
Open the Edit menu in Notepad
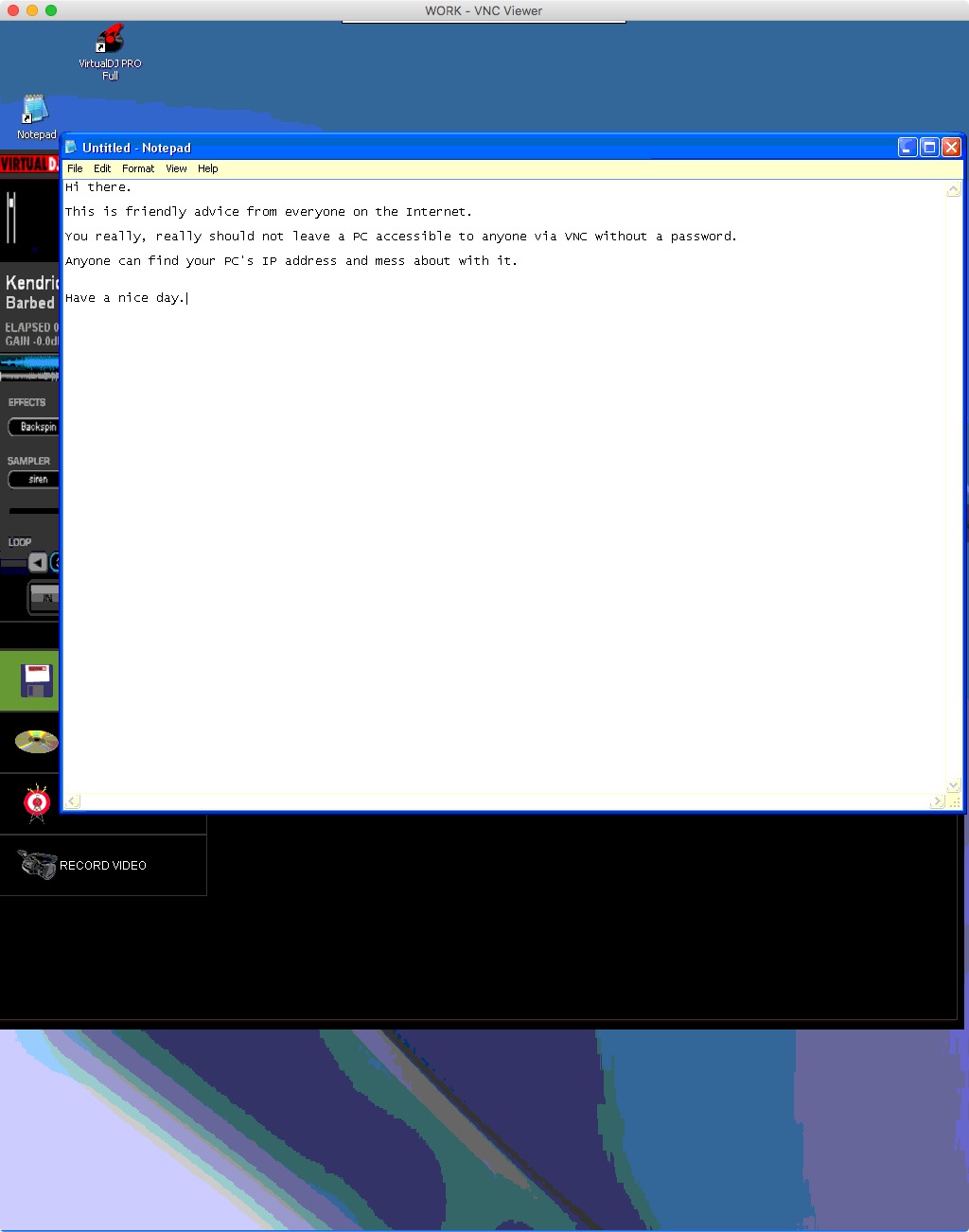pyautogui.click(x=102, y=168)
